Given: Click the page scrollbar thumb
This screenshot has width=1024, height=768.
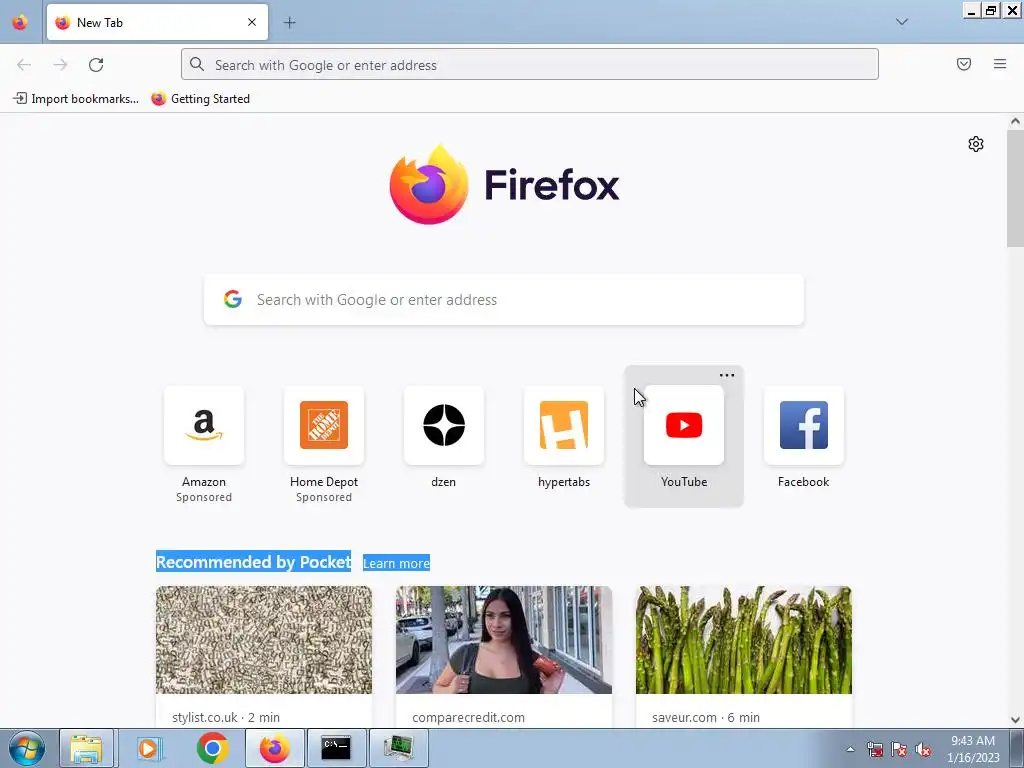Looking at the screenshot, I should click(x=1015, y=188).
